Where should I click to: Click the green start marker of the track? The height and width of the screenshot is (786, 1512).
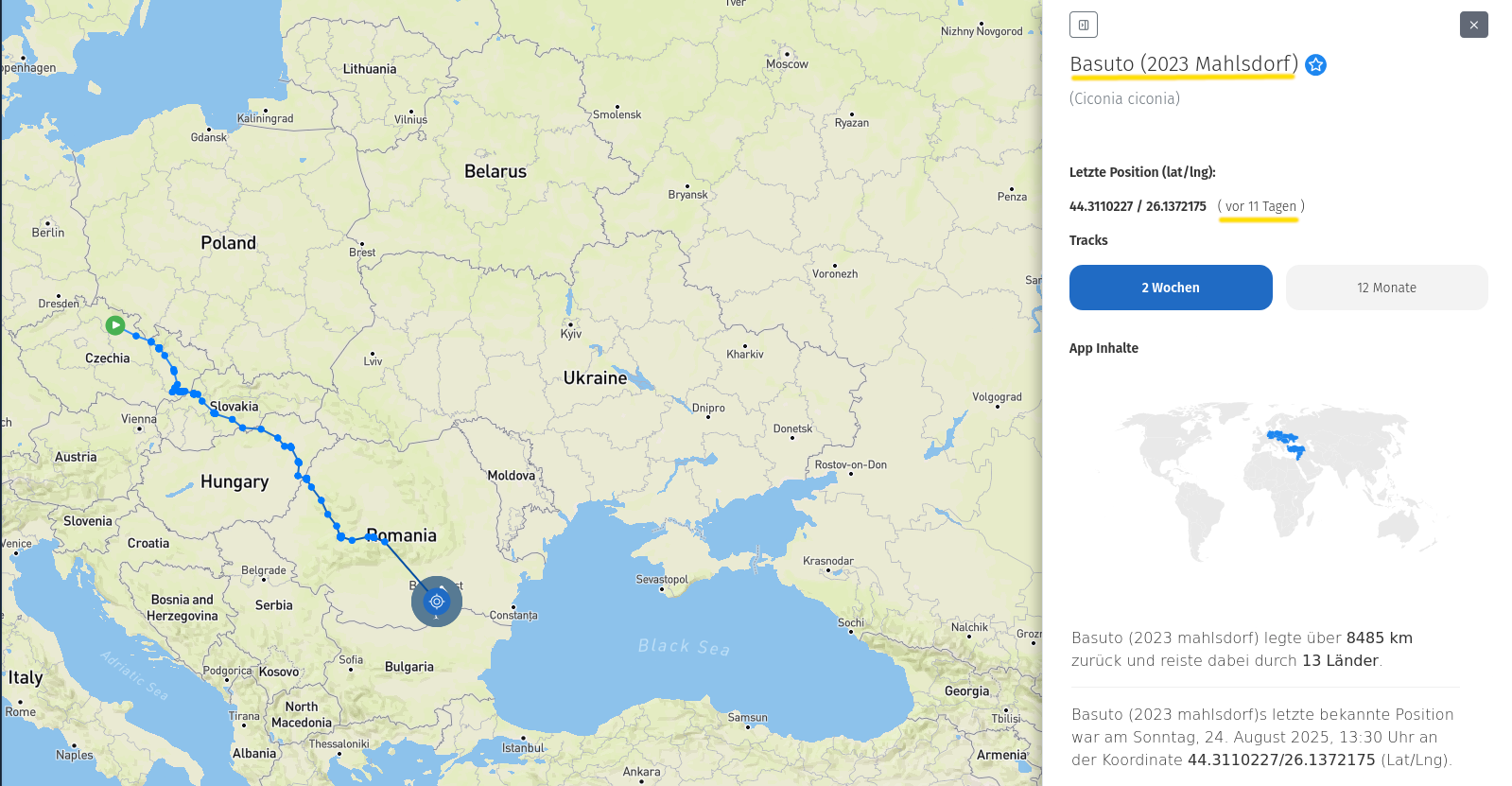point(115,325)
